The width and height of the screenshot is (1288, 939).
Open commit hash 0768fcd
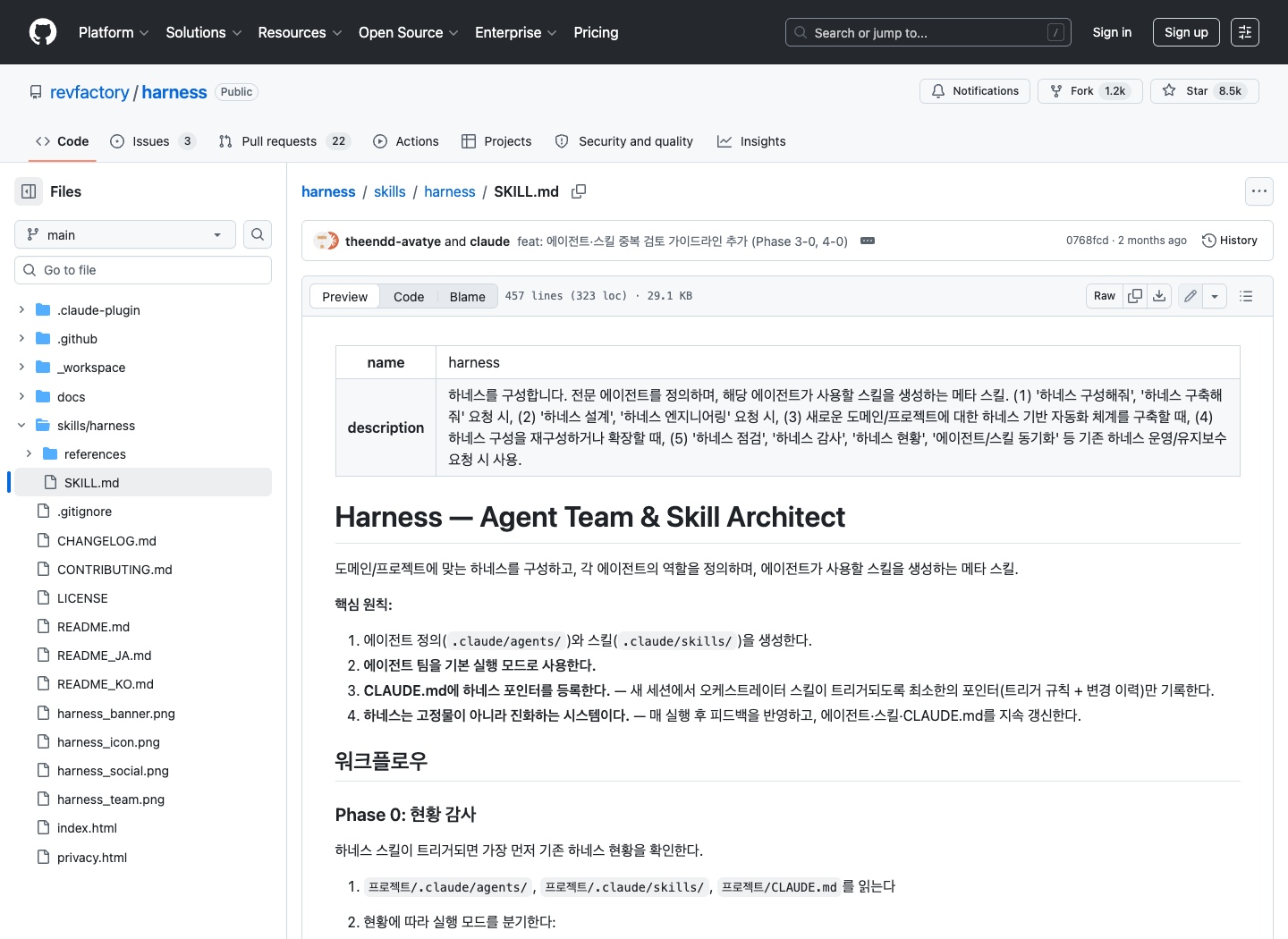click(1087, 241)
